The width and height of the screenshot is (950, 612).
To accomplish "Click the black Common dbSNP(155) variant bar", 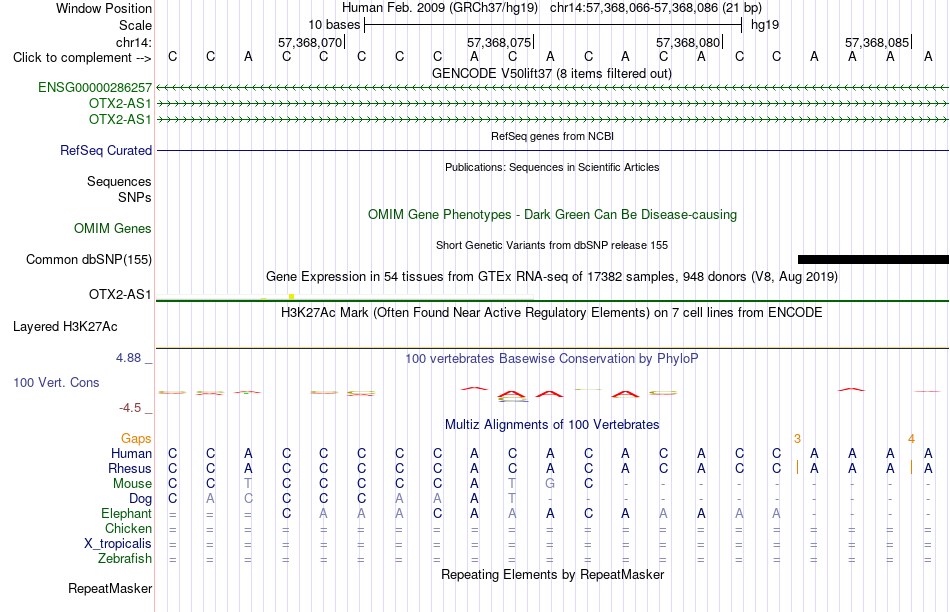I will click(873, 259).
